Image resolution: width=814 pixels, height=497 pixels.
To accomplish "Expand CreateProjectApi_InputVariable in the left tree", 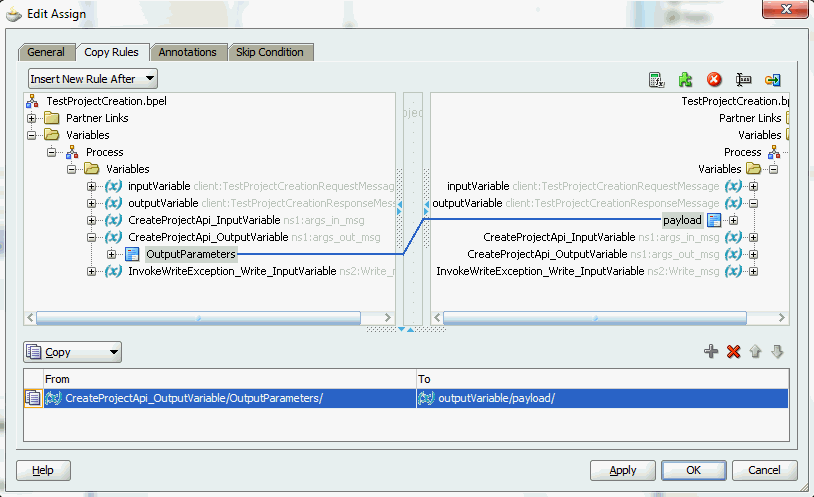I will [91, 220].
